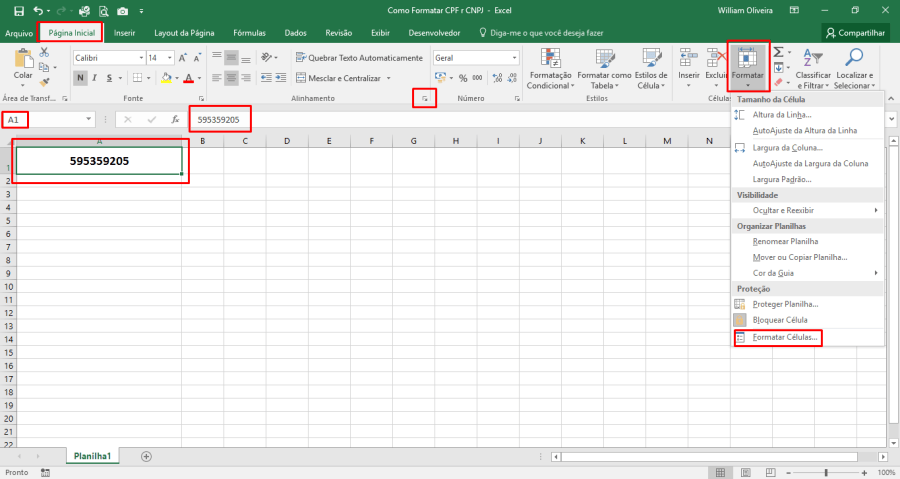Click the Cut scissors icon

[44, 52]
